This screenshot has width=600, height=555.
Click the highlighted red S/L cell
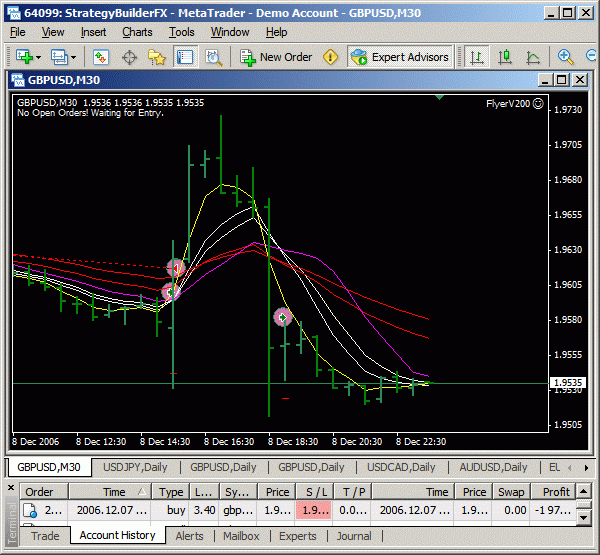[314, 510]
